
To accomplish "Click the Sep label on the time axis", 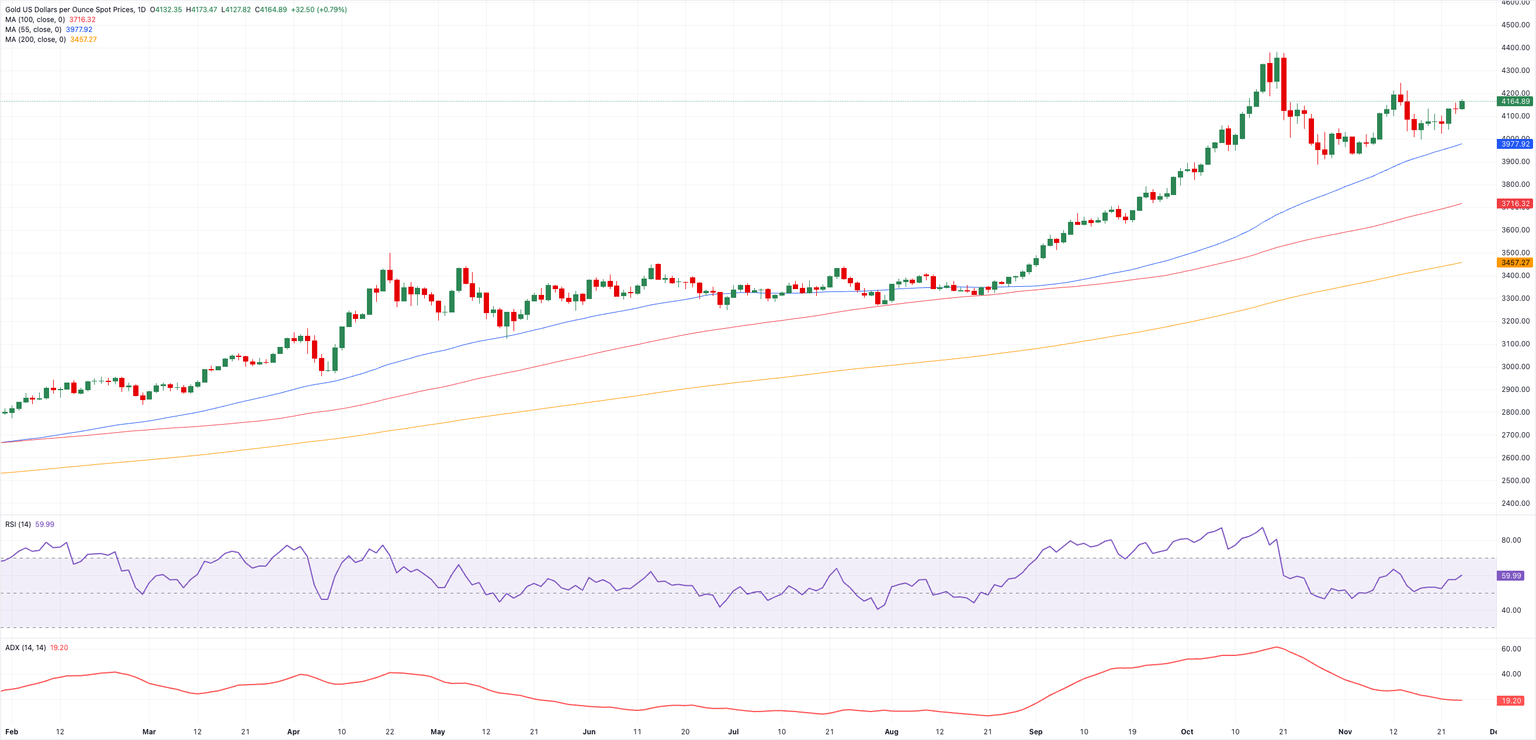I will coord(1034,732).
